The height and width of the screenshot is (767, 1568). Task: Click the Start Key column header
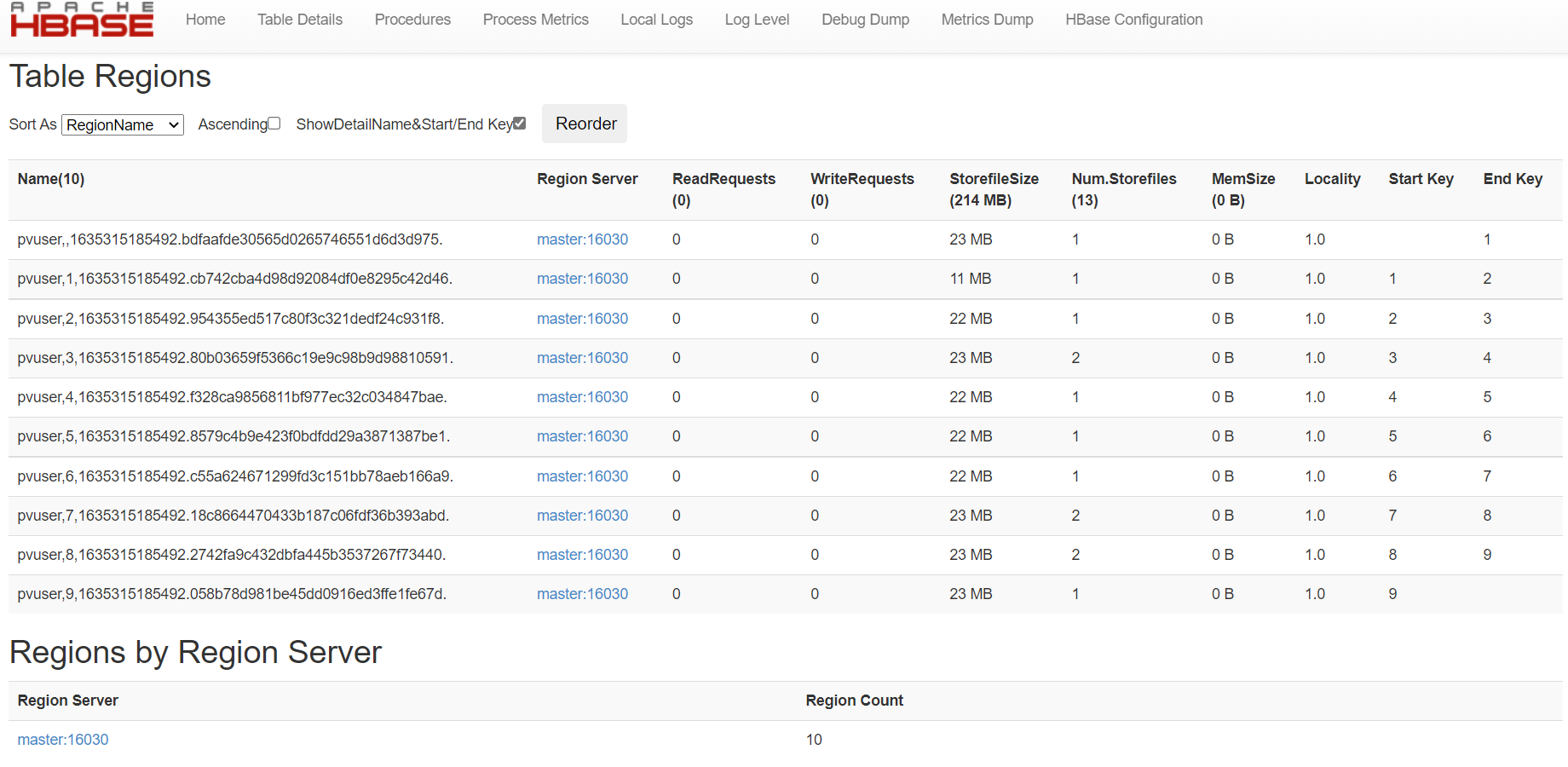(x=1421, y=179)
